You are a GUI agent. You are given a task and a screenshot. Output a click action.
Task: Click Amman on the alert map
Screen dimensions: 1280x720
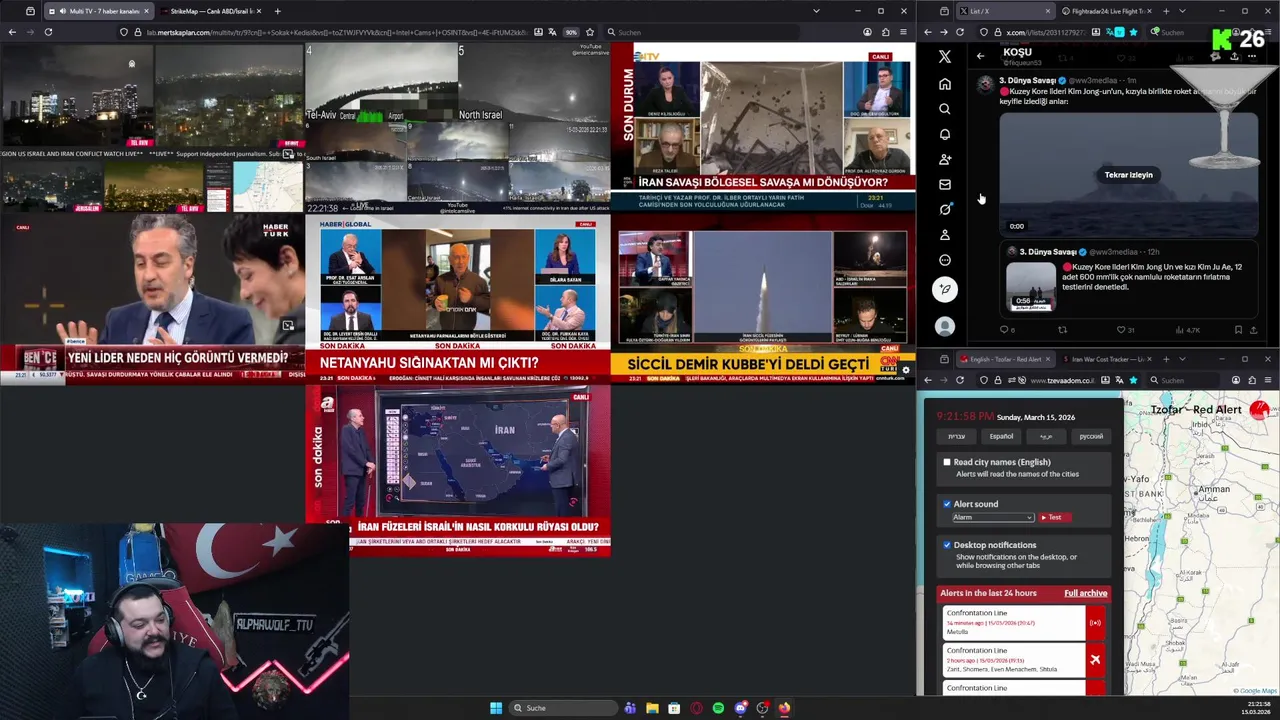[x=1214, y=489]
